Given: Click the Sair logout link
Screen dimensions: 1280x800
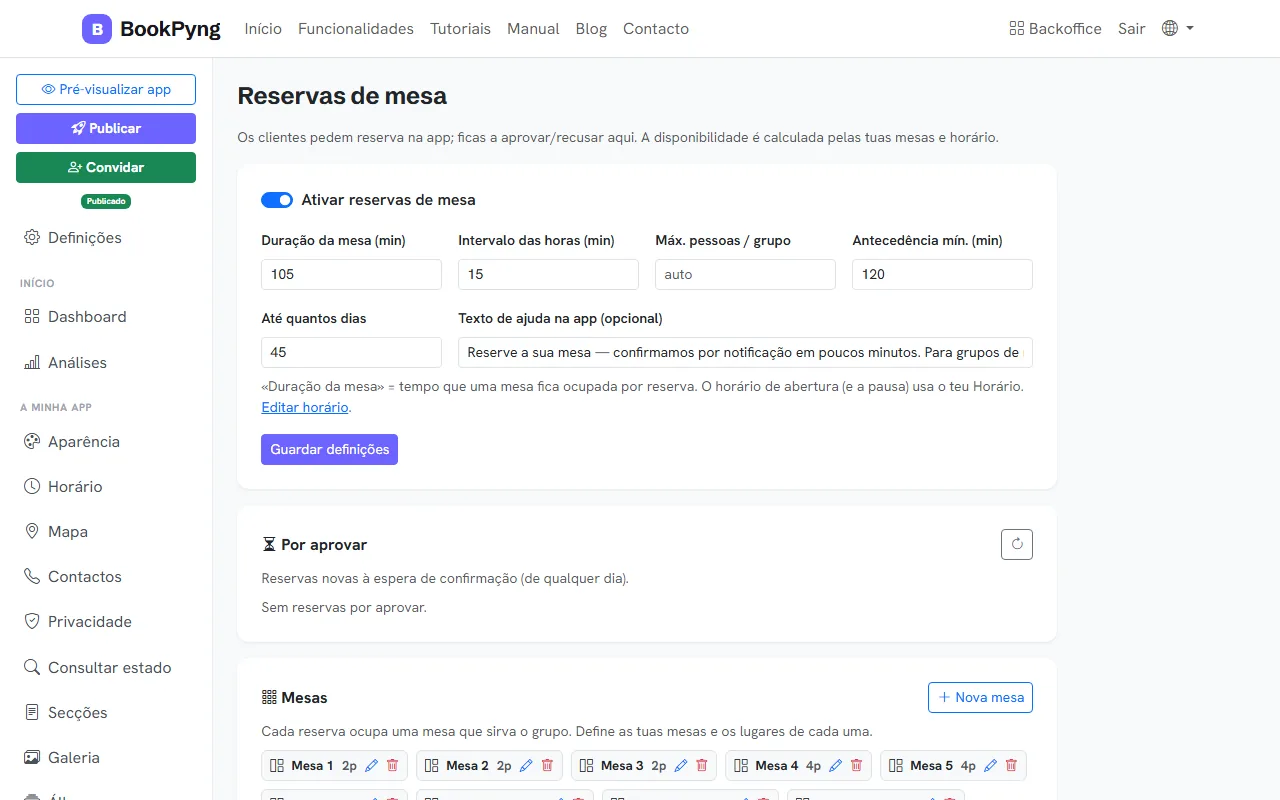Looking at the screenshot, I should point(1131,29).
